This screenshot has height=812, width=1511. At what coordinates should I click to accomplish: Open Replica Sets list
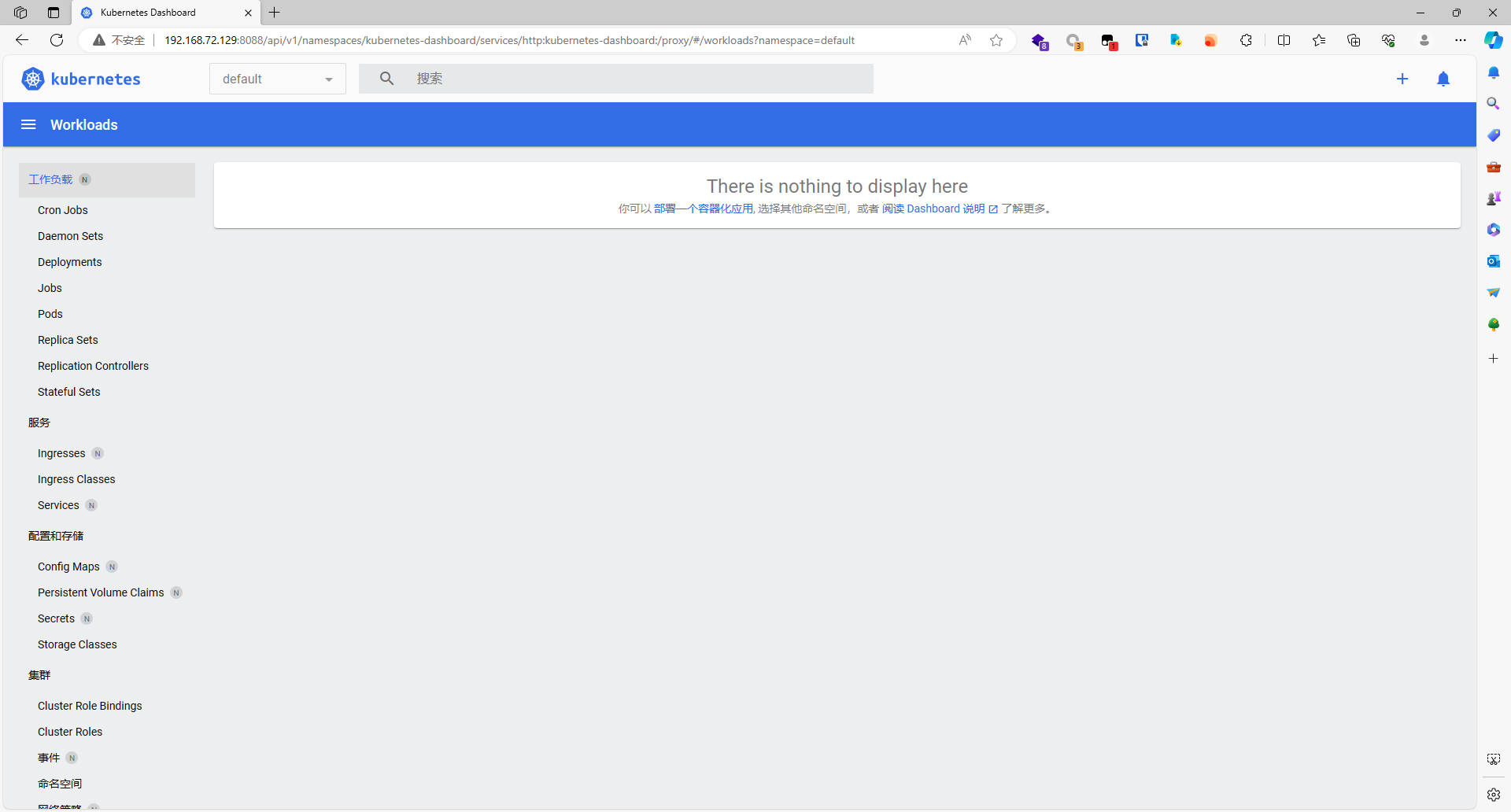tap(68, 340)
